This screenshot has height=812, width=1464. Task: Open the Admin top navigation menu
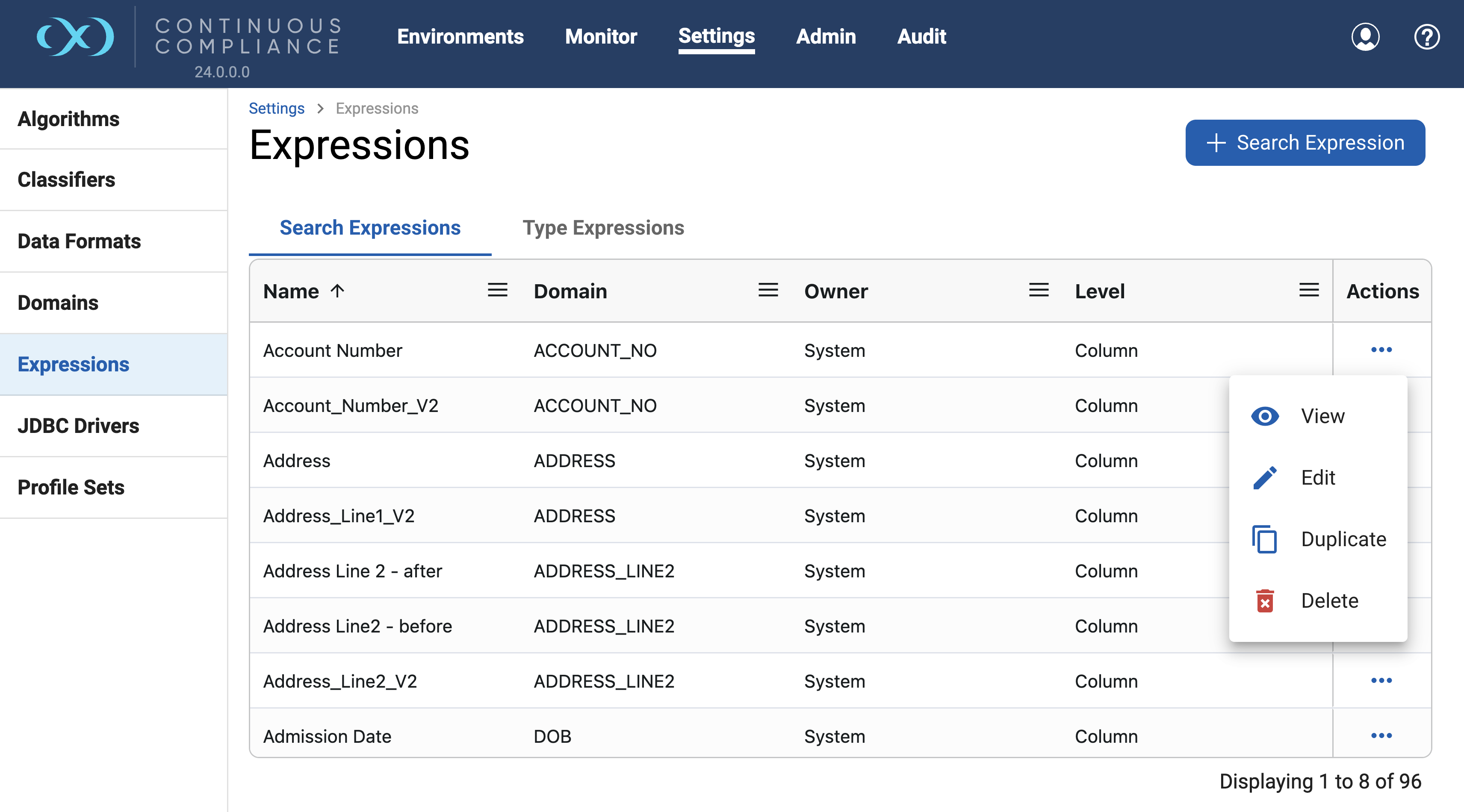pos(825,36)
